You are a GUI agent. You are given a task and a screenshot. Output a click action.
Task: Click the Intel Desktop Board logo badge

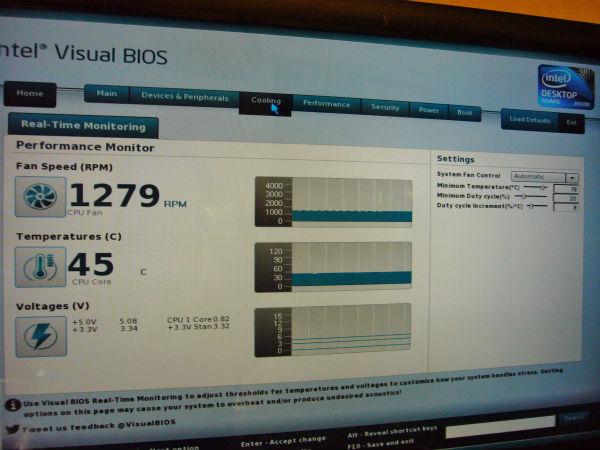pos(566,87)
